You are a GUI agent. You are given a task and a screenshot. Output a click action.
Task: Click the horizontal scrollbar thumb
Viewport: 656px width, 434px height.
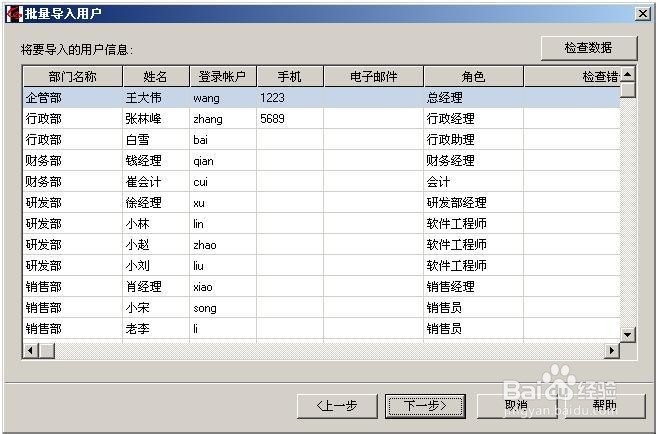point(46,350)
